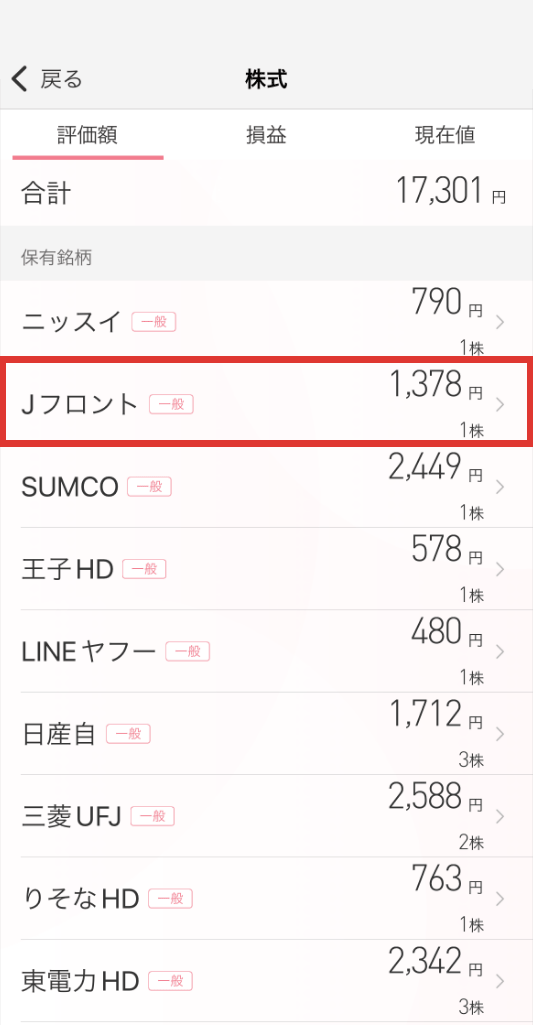Image resolution: width=533 pixels, height=1025 pixels.
Task: Tap the 合計 total 17,301円 row
Action: [x=266, y=193]
